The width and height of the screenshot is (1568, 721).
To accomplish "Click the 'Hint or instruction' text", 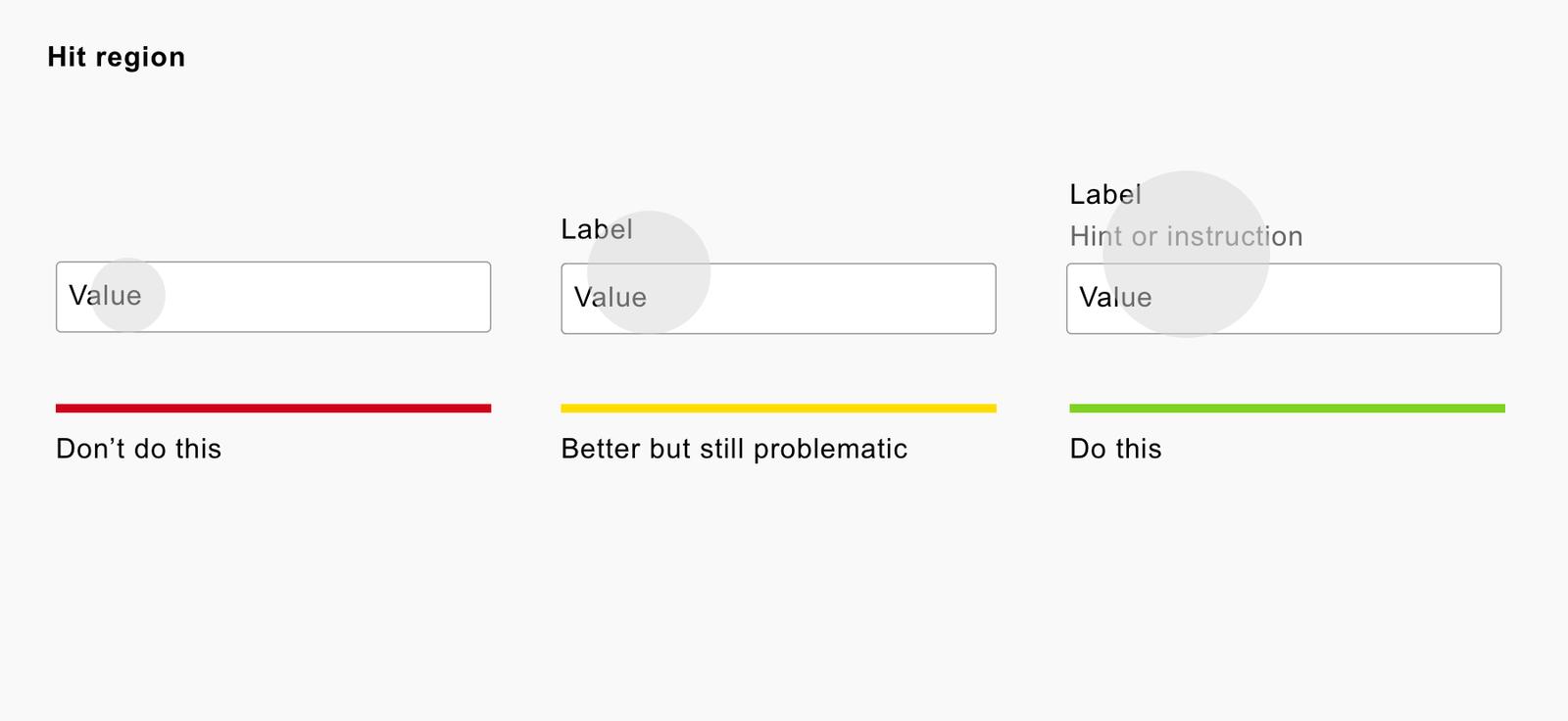I will pyautogui.click(x=1186, y=236).
